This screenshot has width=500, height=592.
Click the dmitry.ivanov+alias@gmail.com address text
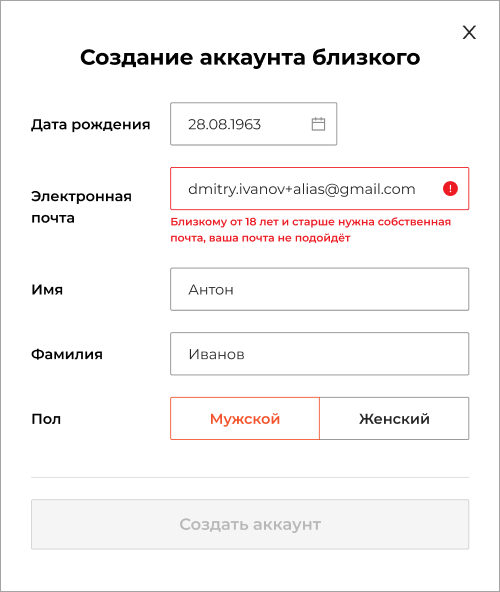tap(302, 189)
